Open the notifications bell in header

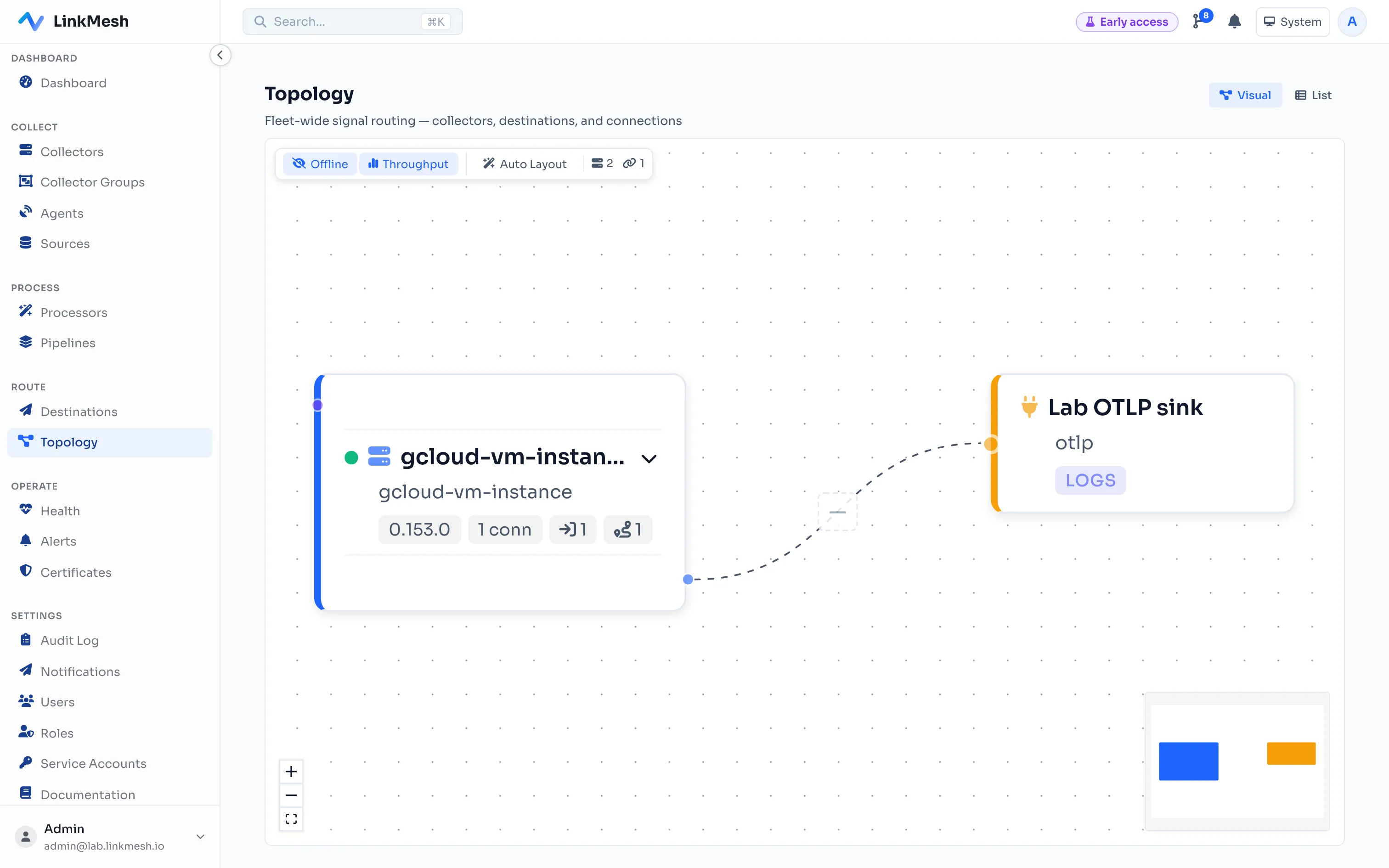tap(1234, 22)
